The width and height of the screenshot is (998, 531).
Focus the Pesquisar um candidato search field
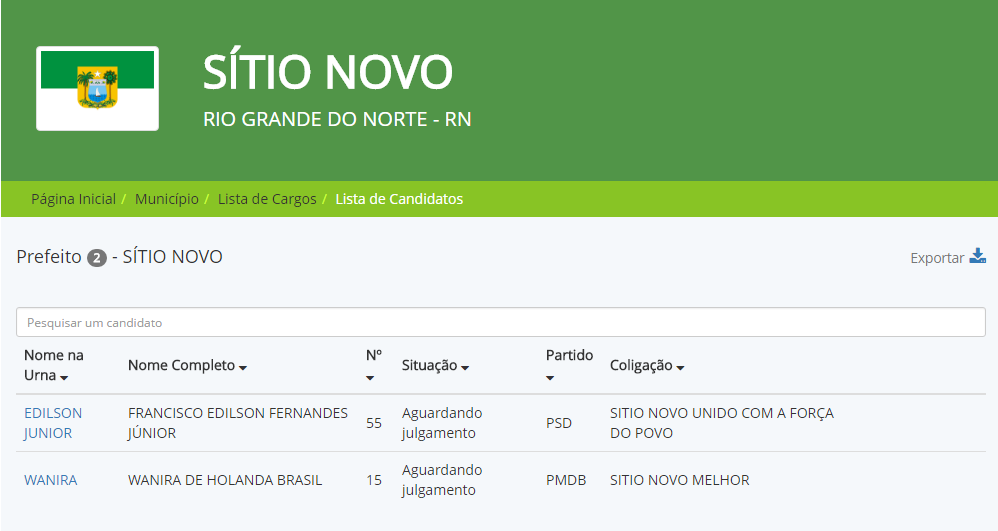point(500,322)
